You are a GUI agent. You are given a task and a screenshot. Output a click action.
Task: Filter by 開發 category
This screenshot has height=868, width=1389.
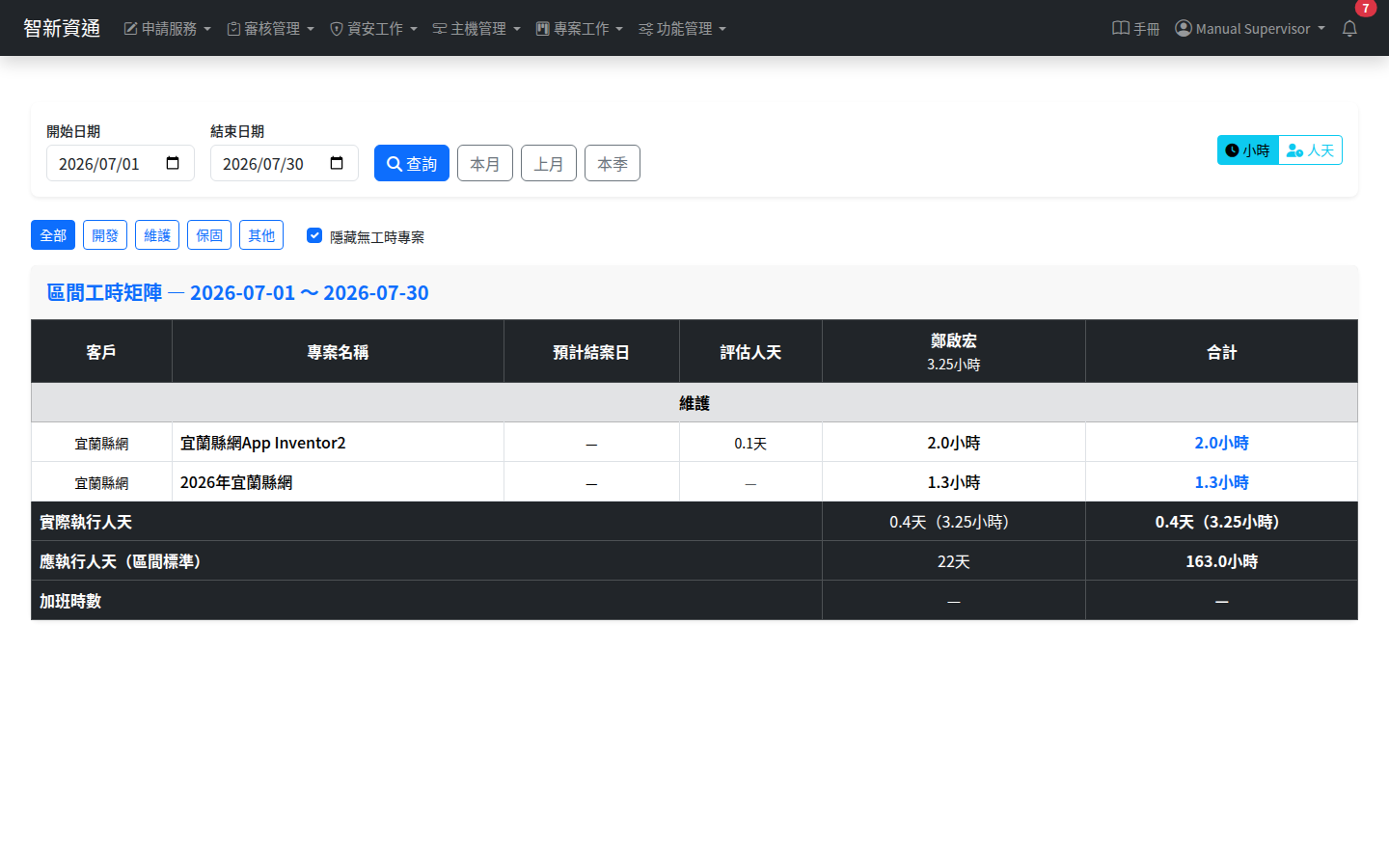click(x=105, y=235)
